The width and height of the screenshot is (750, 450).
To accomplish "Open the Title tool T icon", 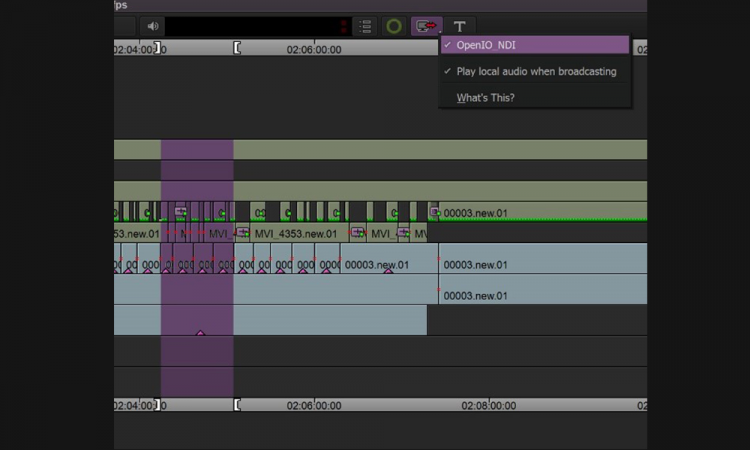I will point(459,26).
